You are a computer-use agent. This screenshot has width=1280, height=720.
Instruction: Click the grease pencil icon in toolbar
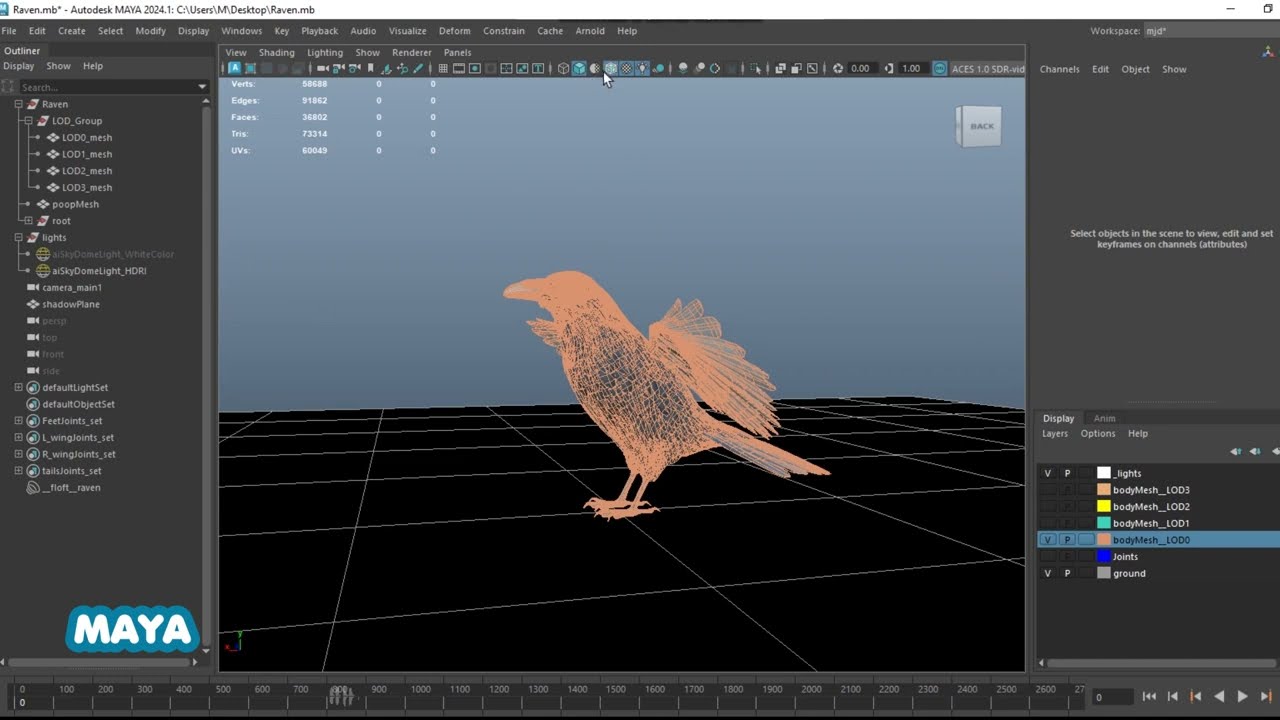coord(419,69)
